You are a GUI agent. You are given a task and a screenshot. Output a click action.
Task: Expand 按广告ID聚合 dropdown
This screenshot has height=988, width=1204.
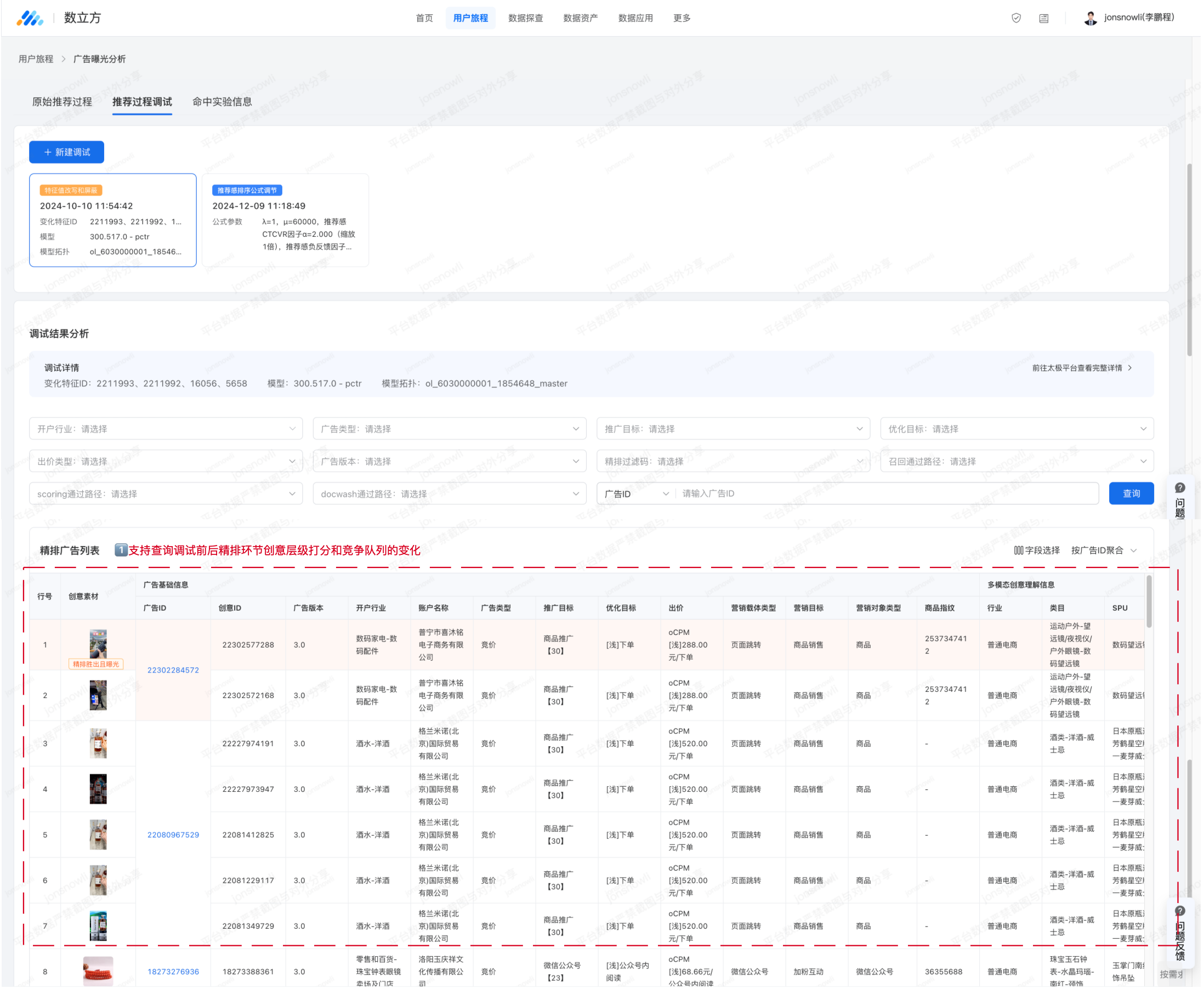(1104, 550)
